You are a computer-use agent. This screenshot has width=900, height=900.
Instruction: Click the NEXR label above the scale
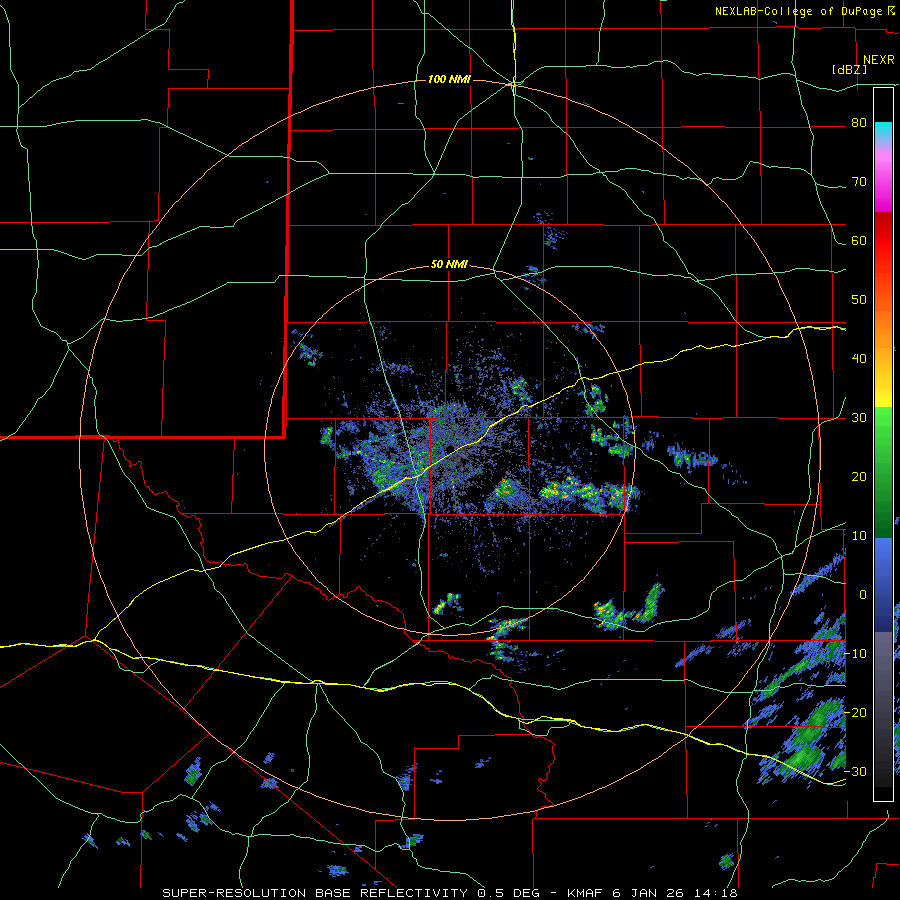pos(879,60)
